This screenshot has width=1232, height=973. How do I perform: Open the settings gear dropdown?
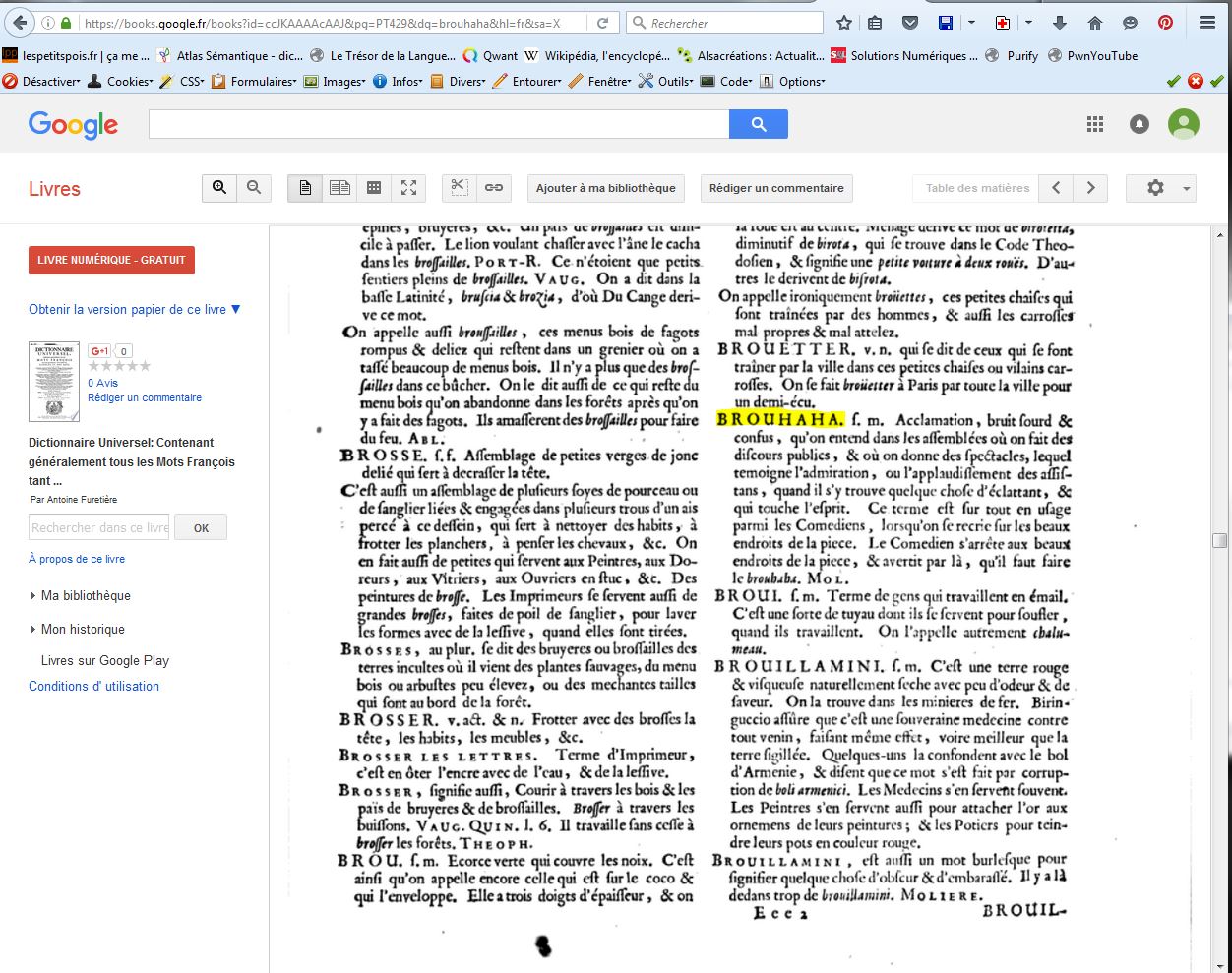tap(1161, 188)
